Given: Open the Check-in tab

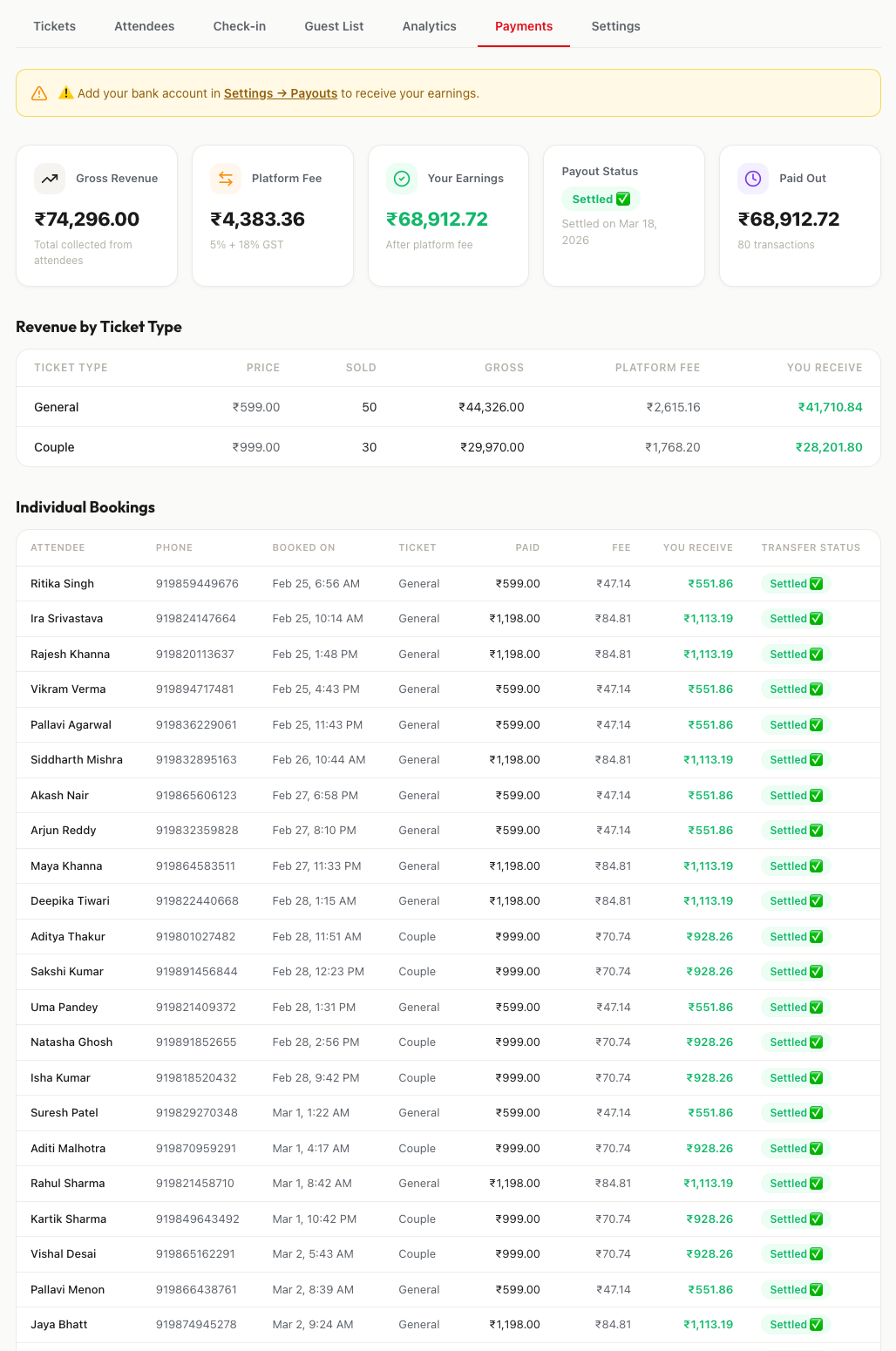Looking at the screenshot, I should tap(239, 26).
